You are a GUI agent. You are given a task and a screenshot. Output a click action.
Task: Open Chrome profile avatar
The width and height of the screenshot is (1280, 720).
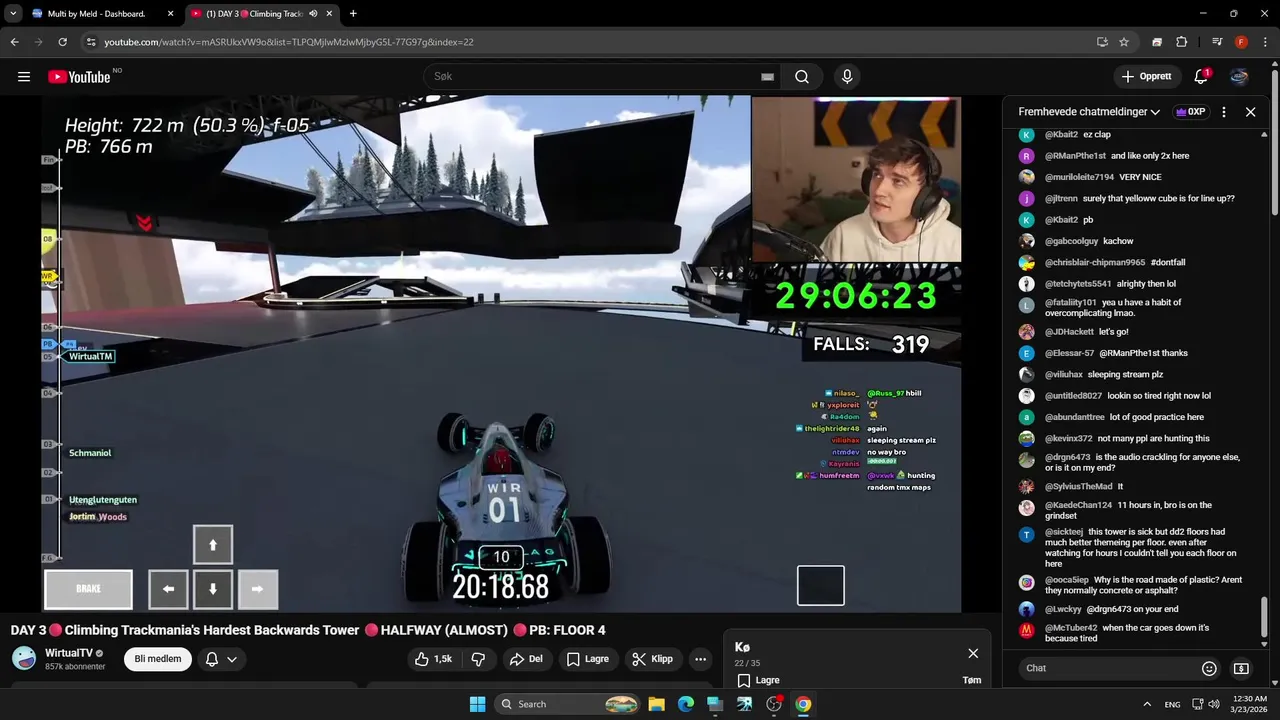click(1241, 42)
